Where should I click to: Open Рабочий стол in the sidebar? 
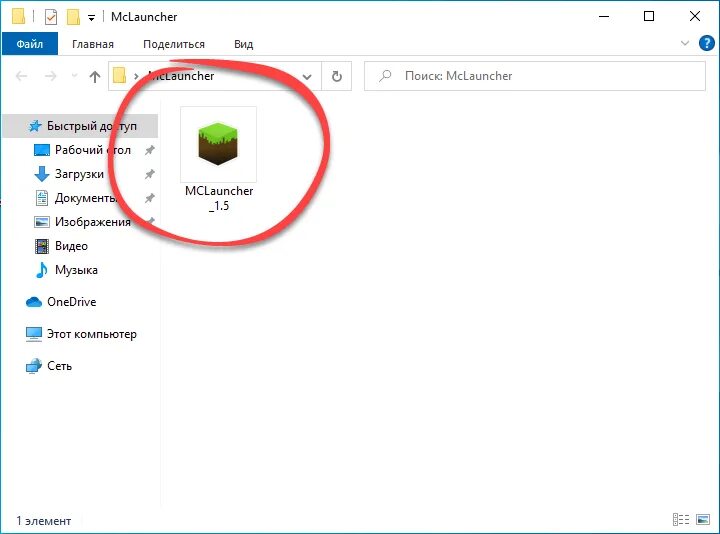(x=93, y=150)
